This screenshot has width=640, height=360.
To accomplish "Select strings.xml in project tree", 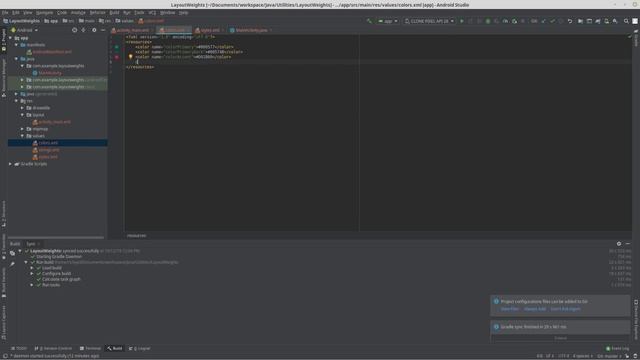I will [49, 150].
